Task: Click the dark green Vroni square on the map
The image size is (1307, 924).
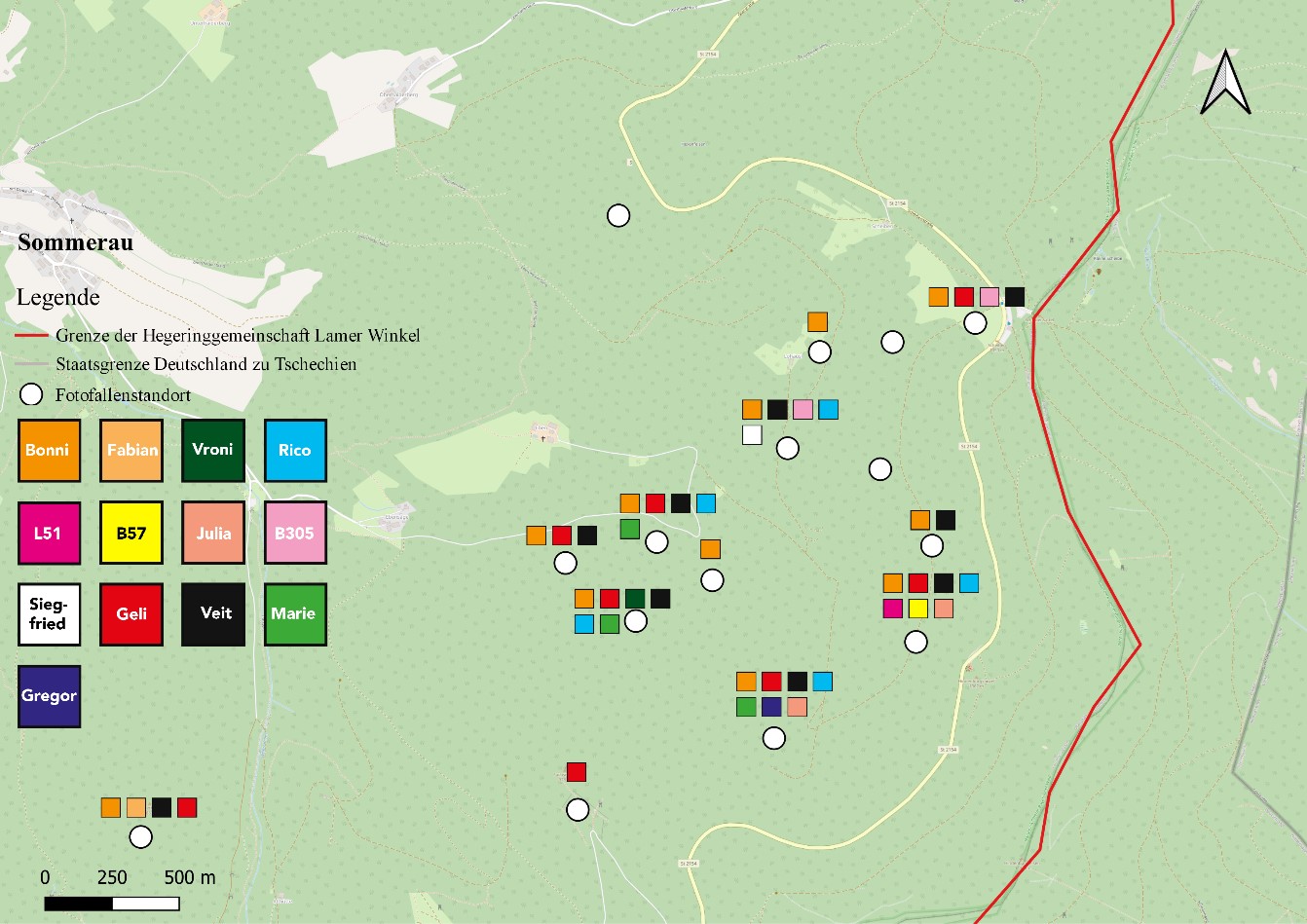Action: point(635,599)
